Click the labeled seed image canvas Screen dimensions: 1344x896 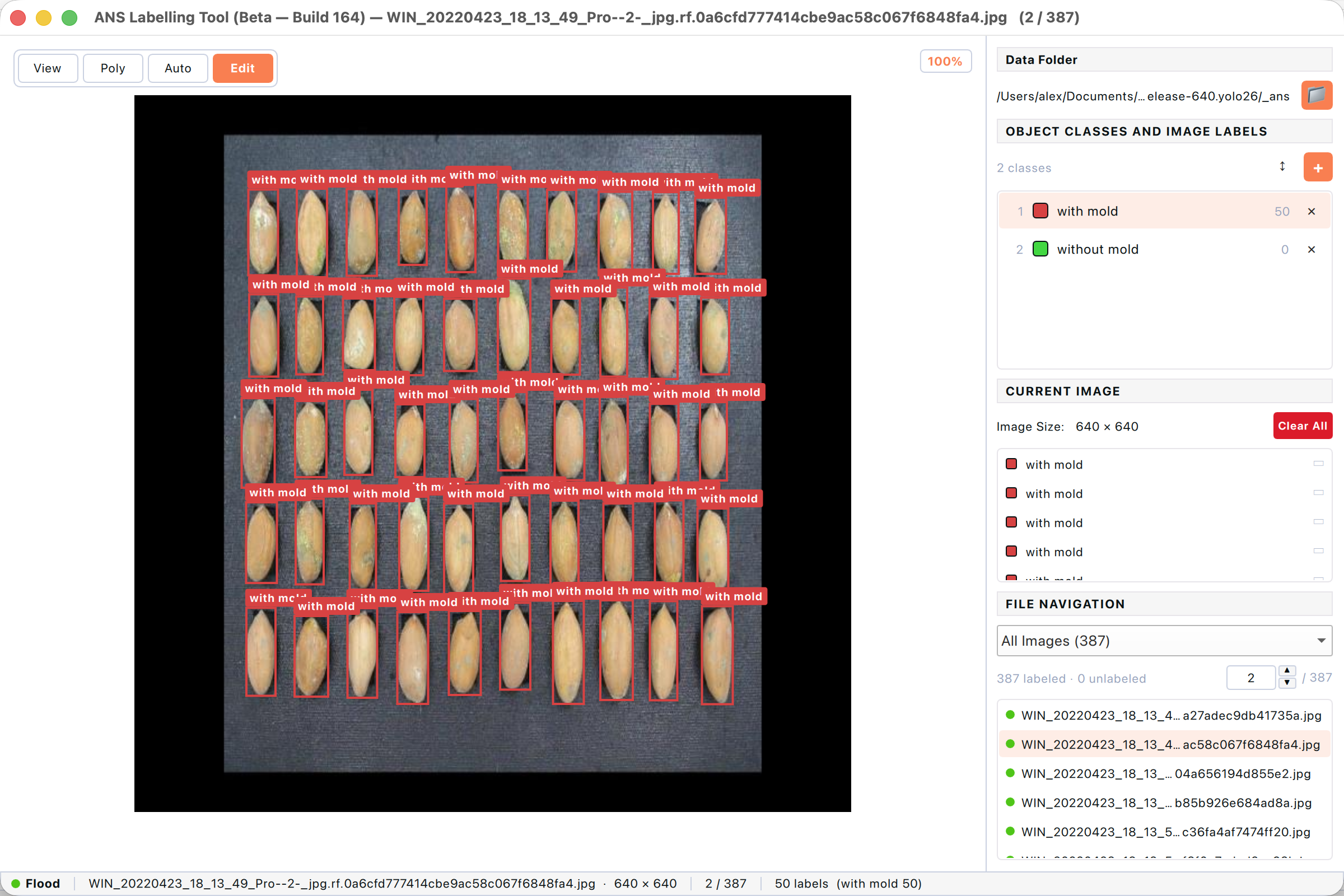click(493, 453)
